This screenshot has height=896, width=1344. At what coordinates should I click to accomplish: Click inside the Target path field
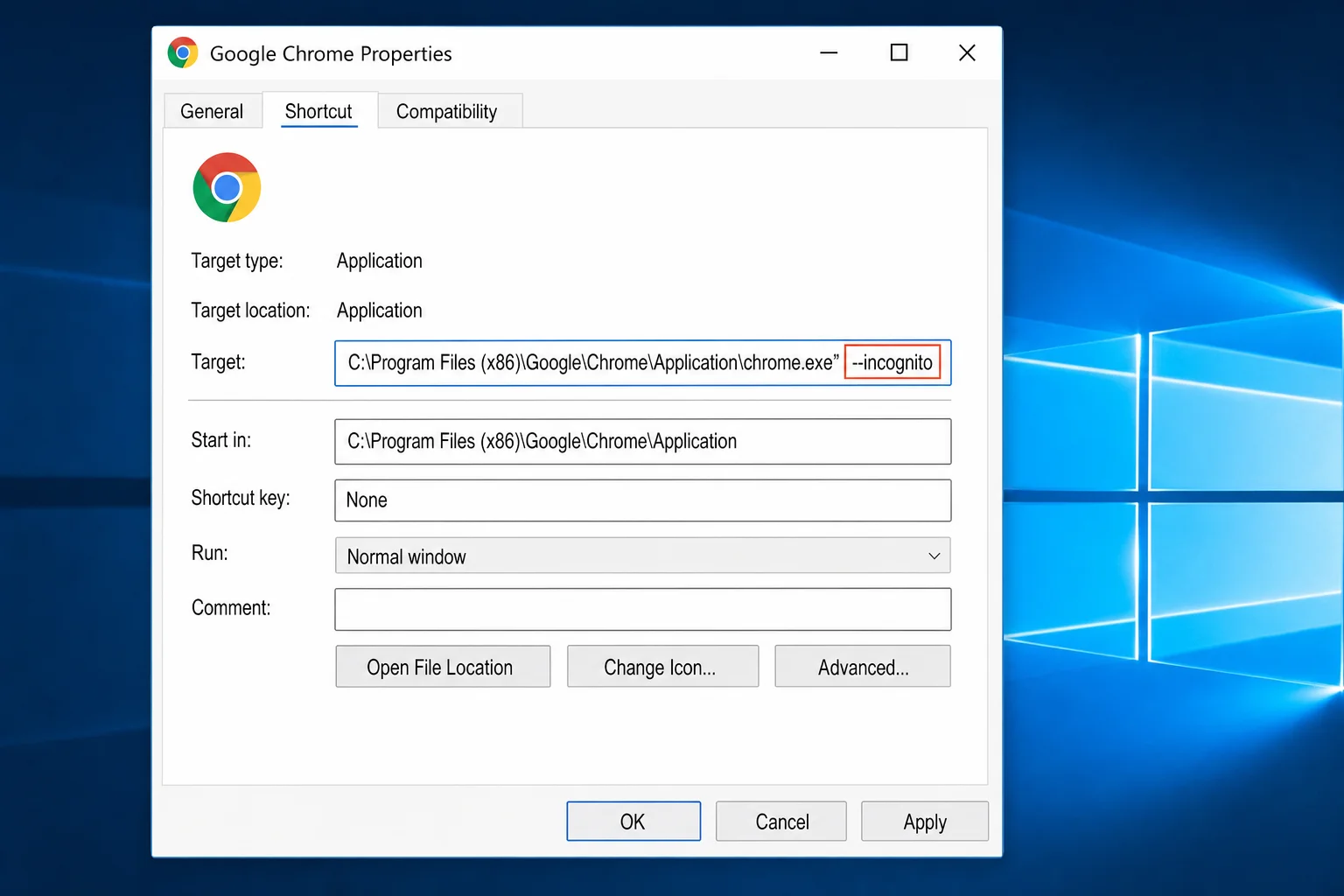642,362
